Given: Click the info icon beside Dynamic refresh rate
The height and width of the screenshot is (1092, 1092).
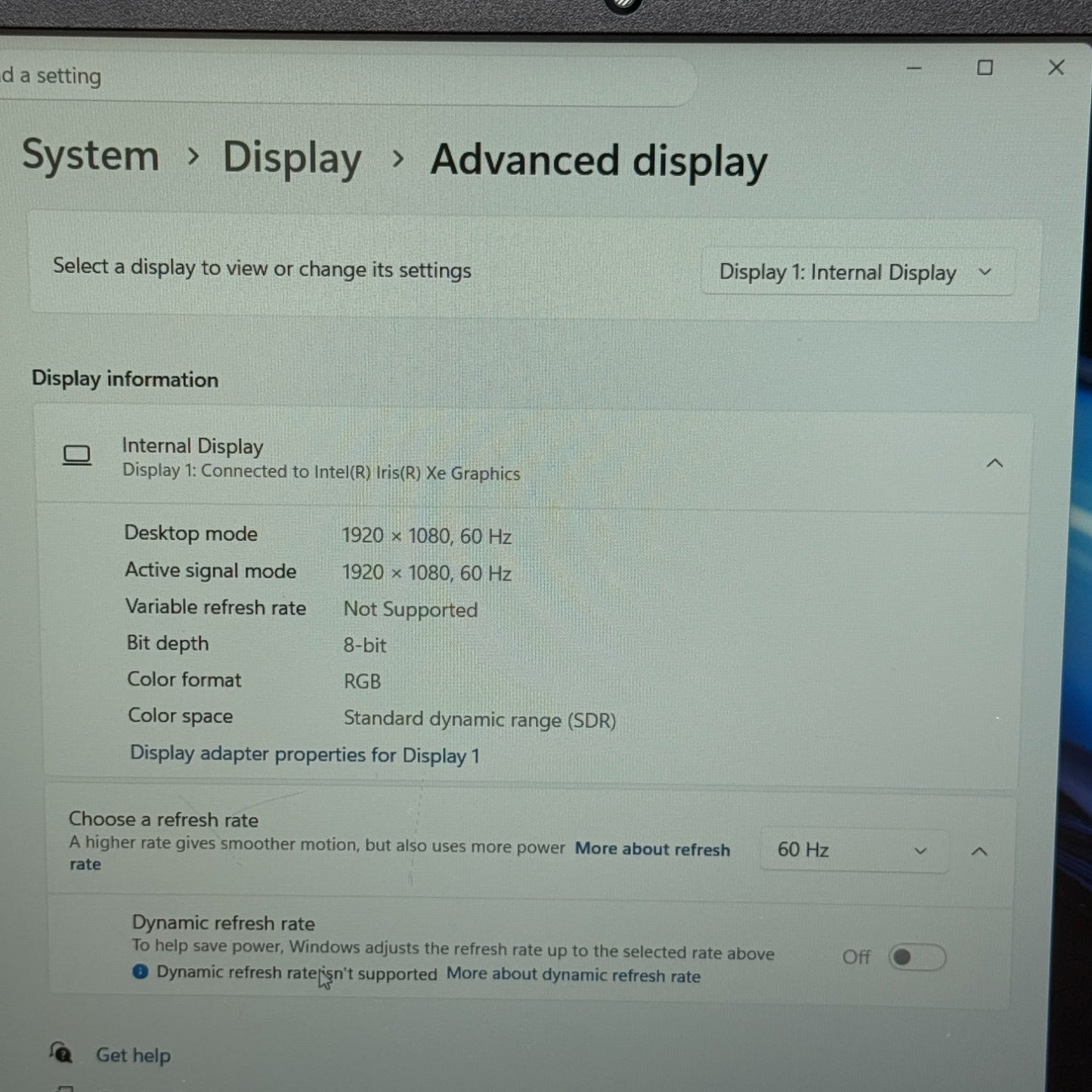Looking at the screenshot, I should 141,971.
